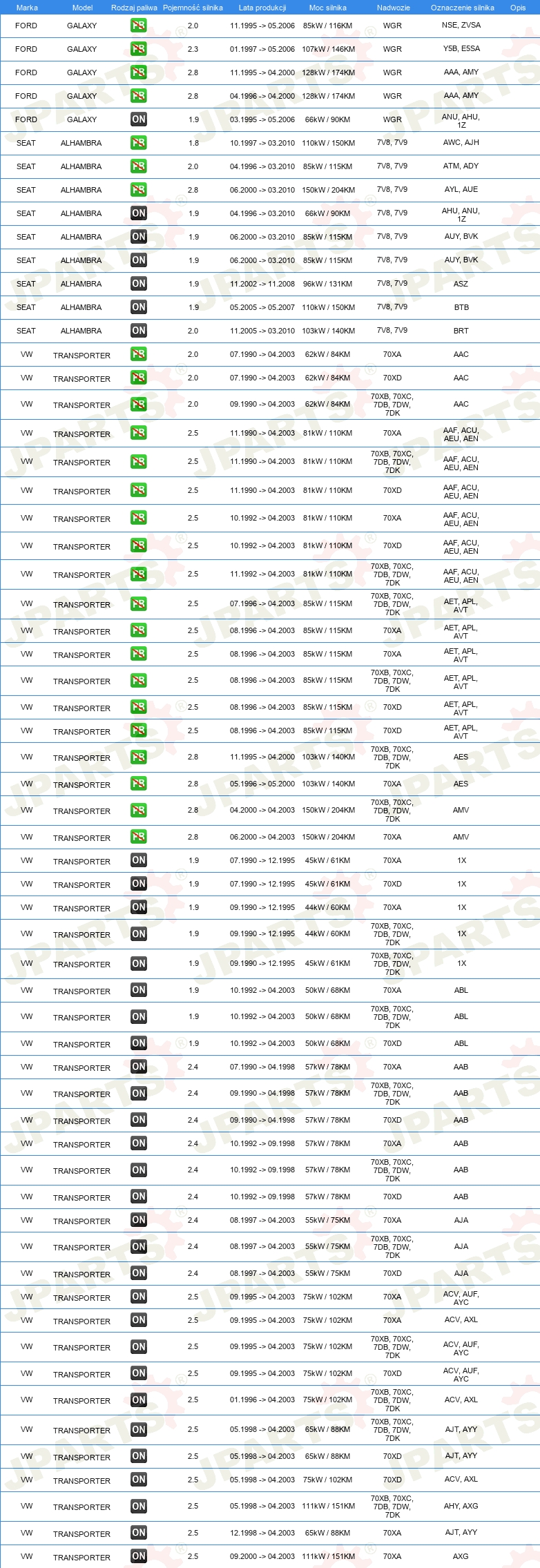Click the petrol icon for Ford Galaxy 2.0
540x1568 pixels.
[138, 26]
